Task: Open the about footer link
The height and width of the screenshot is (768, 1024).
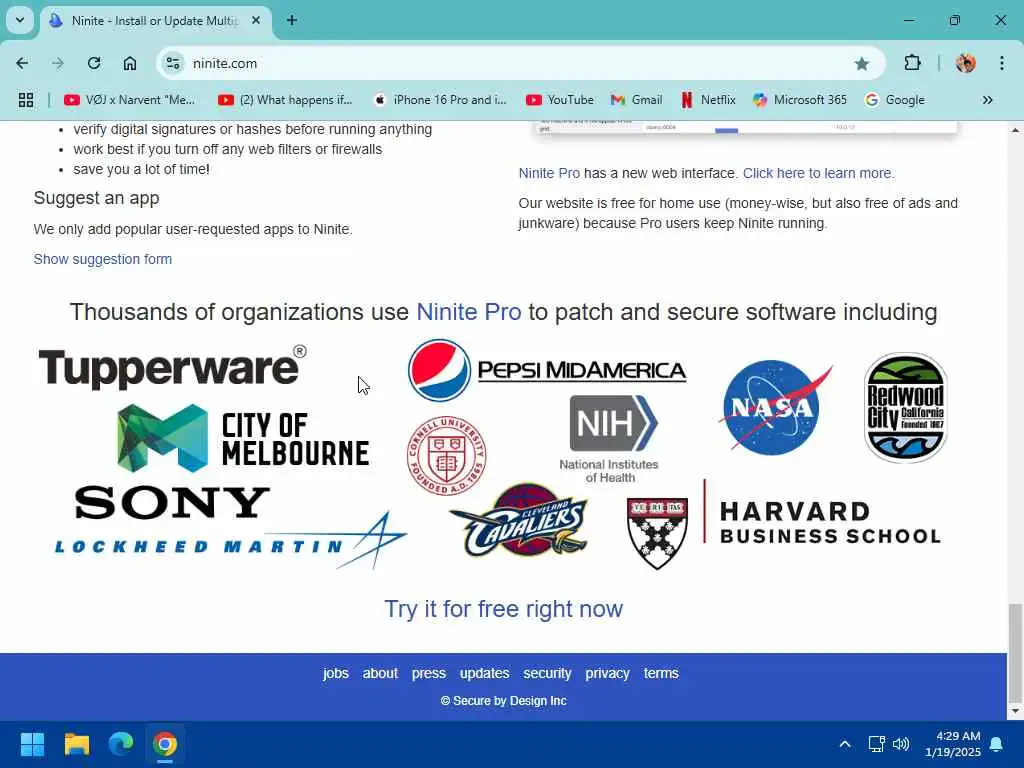Action: pyautogui.click(x=380, y=673)
